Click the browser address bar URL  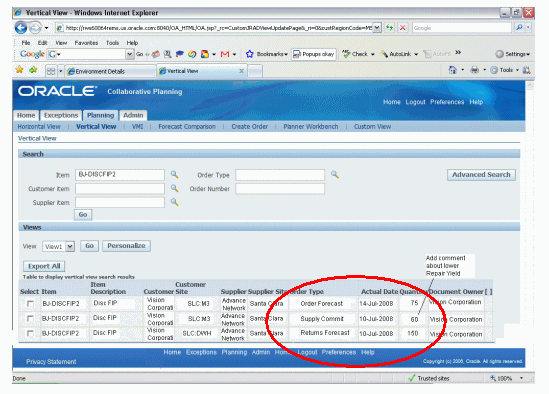point(219,28)
